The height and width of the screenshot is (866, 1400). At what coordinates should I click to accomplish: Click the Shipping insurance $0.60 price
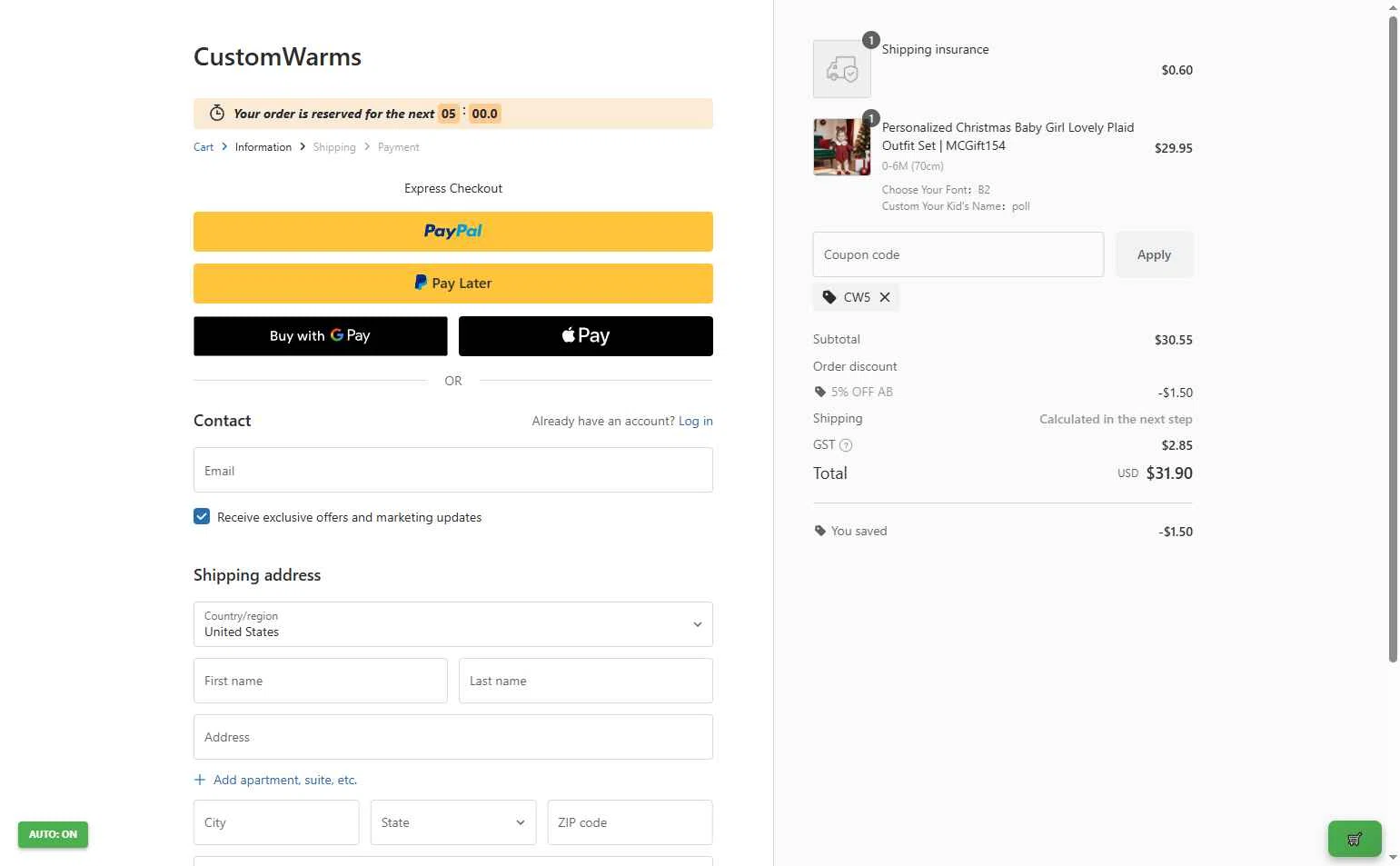(x=1177, y=70)
